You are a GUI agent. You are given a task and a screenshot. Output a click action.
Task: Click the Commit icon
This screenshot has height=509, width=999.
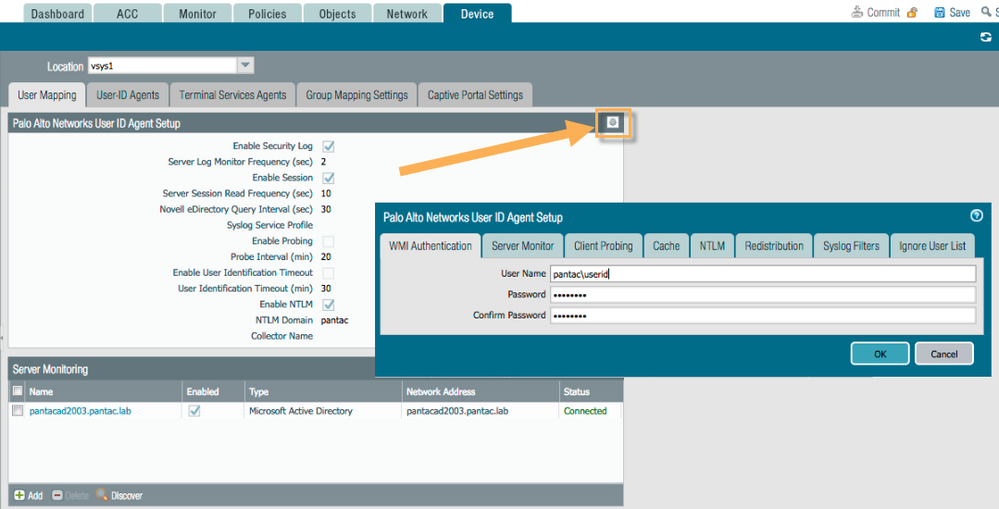pos(857,12)
